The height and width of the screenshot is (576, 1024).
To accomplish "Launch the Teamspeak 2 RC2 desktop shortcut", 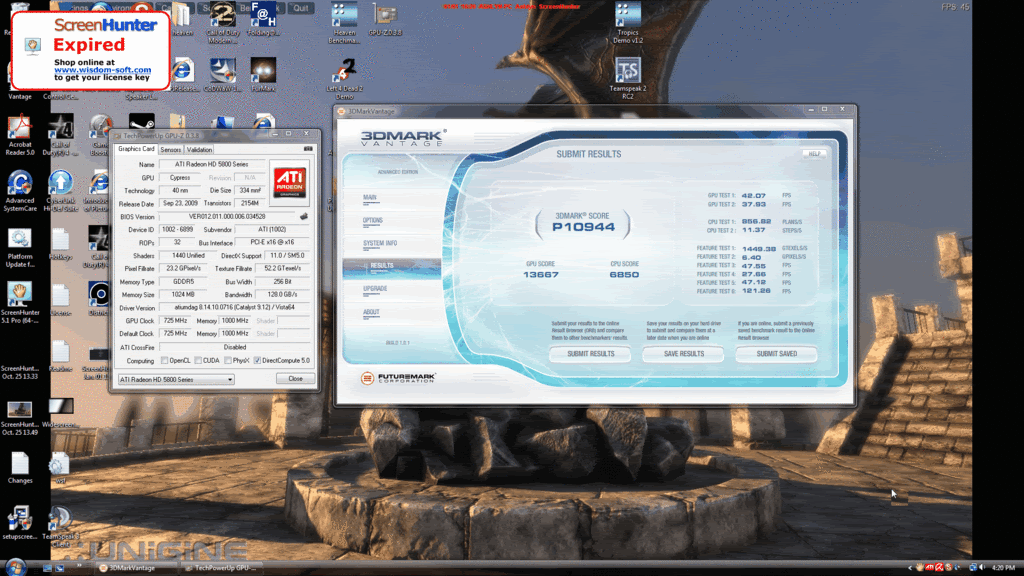I will pos(628,78).
